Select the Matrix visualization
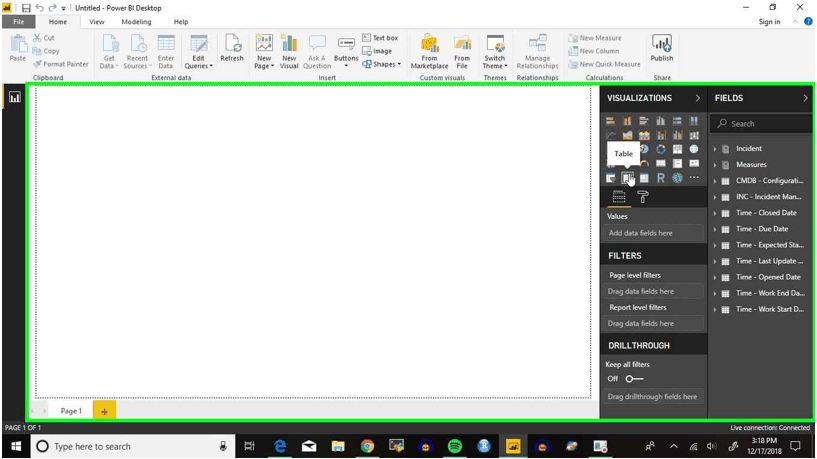 (644, 178)
